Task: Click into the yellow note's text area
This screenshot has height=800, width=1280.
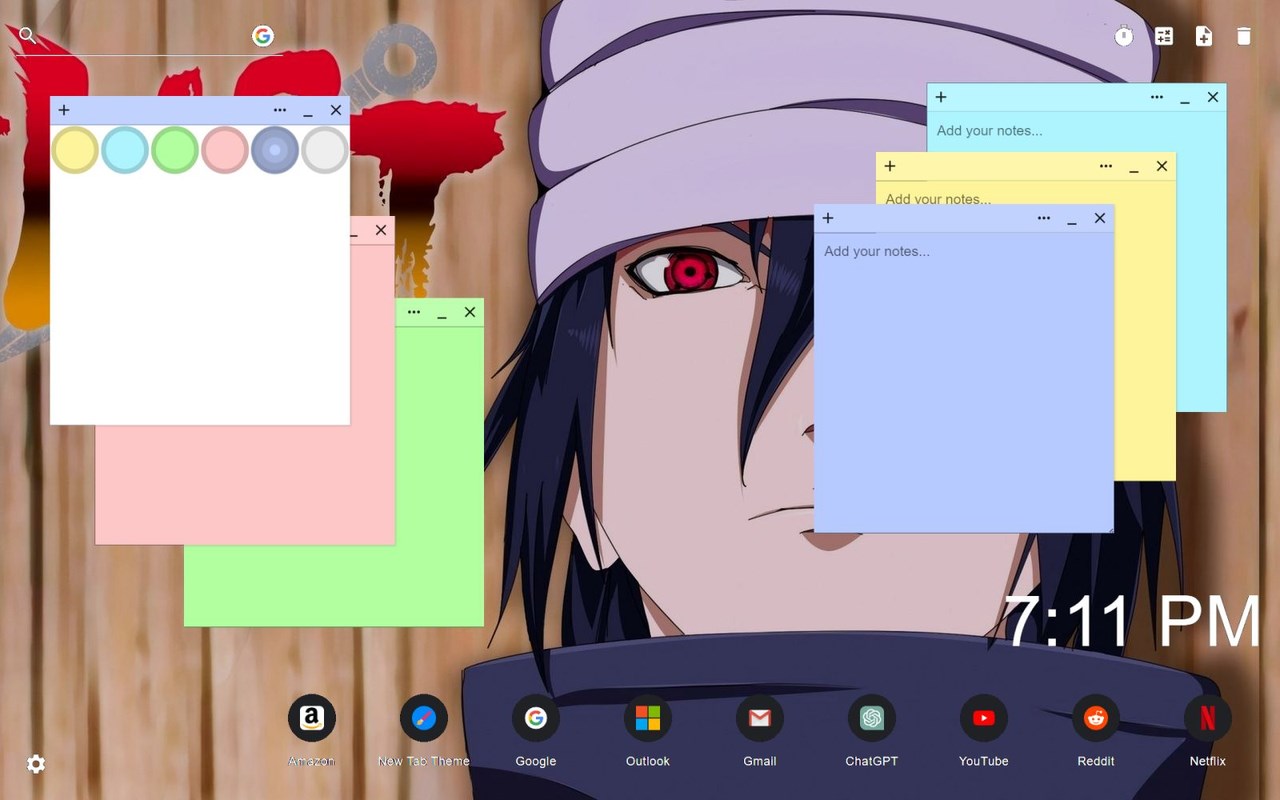Action: click(1025, 192)
